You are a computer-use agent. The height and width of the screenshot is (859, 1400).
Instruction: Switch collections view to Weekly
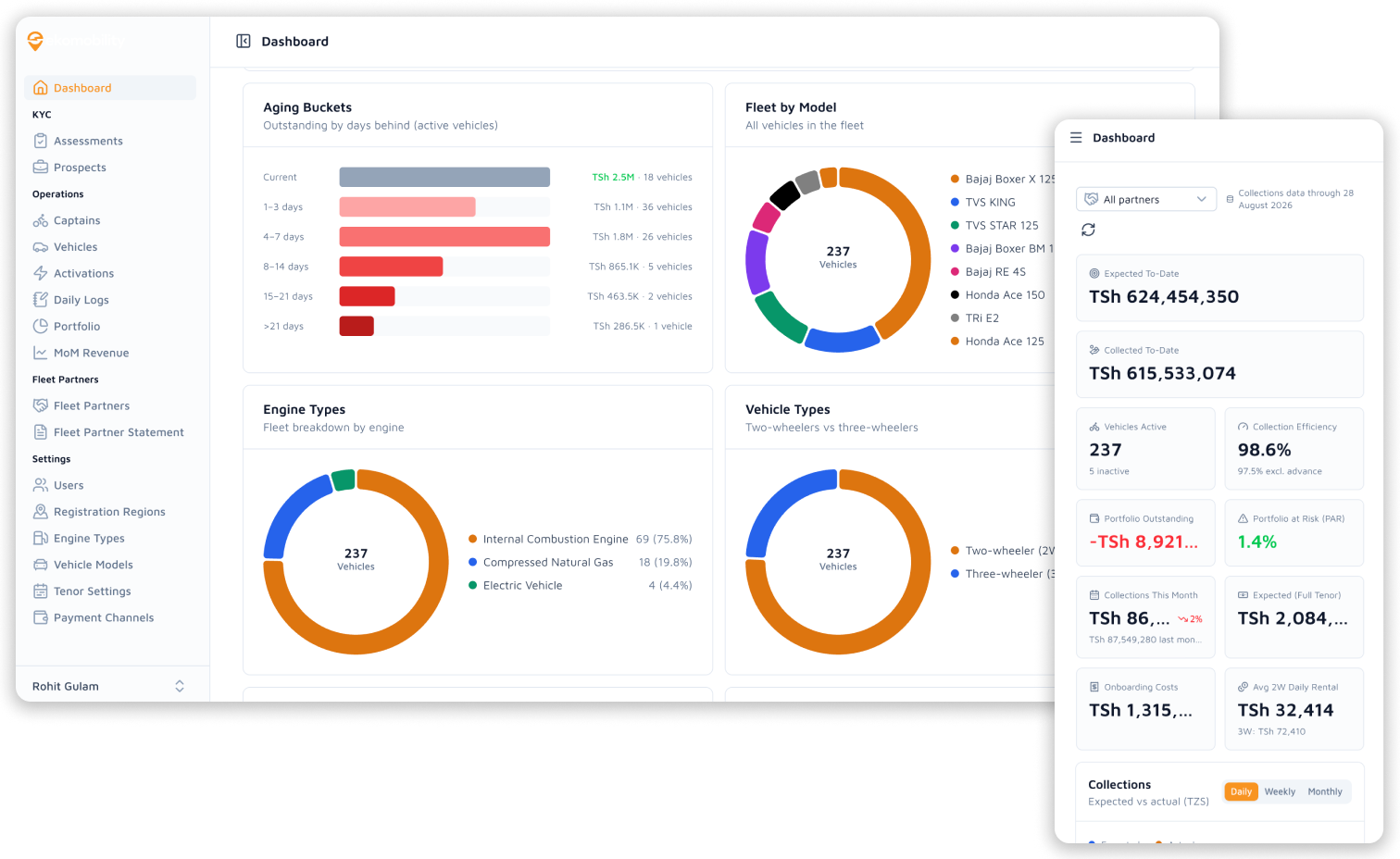[x=1280, y=791]
